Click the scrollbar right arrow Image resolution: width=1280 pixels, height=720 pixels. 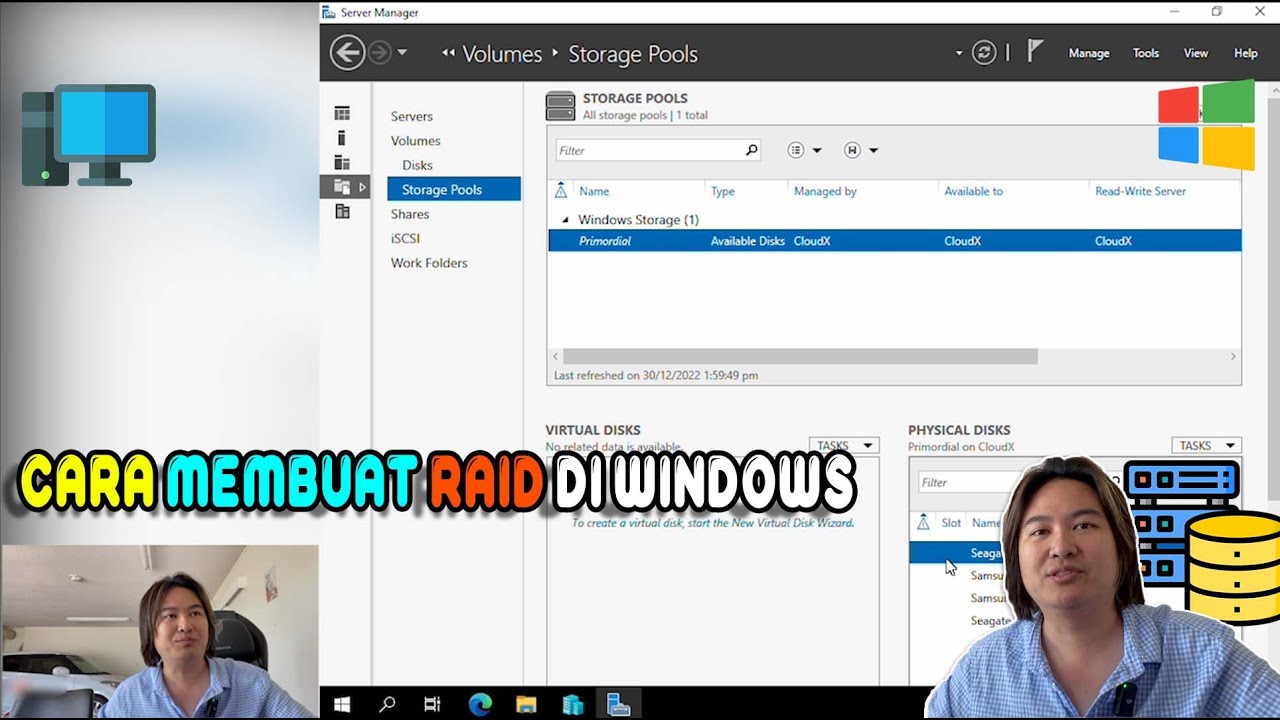(1233, 356)
